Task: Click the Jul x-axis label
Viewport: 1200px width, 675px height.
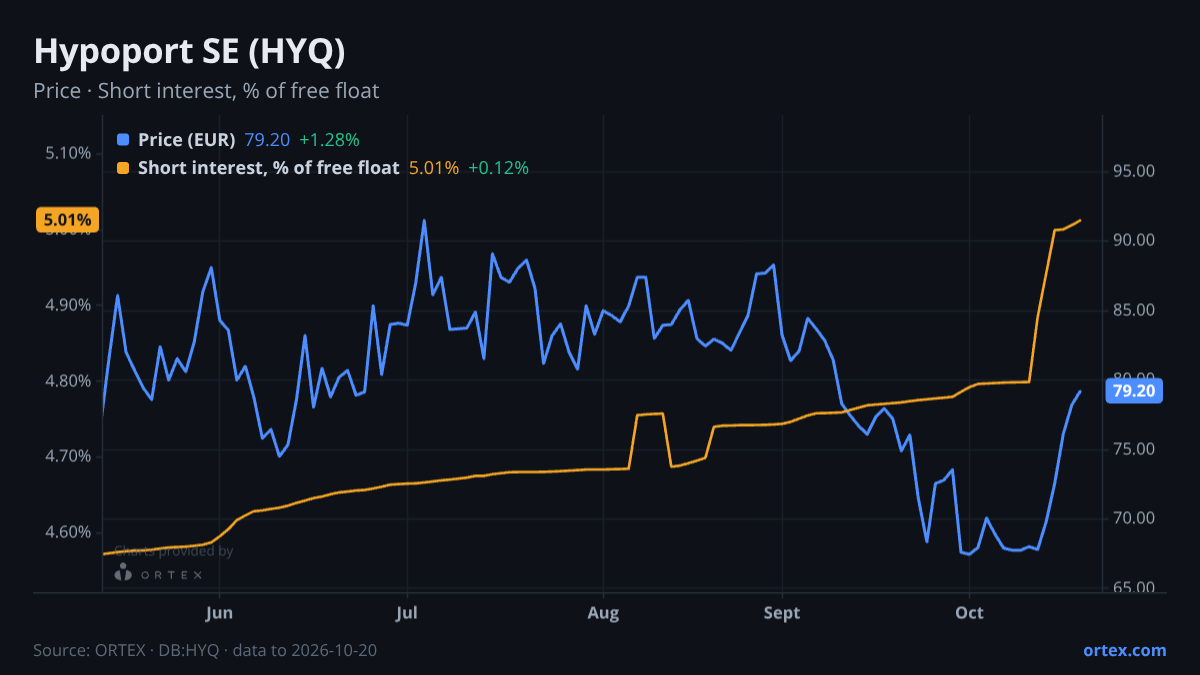Action: [406, 613]
